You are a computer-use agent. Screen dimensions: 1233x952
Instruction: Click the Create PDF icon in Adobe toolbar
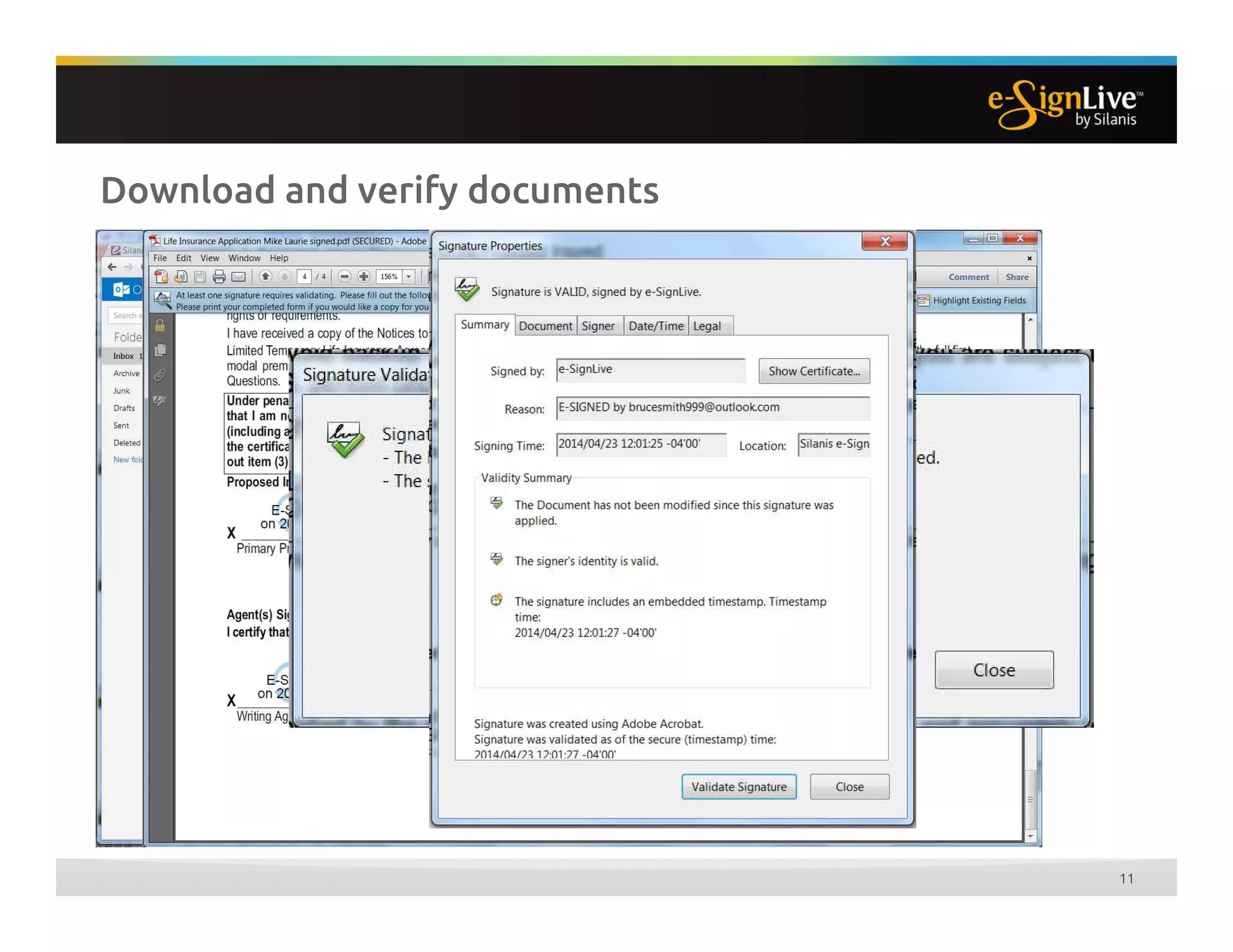(161, 277)
